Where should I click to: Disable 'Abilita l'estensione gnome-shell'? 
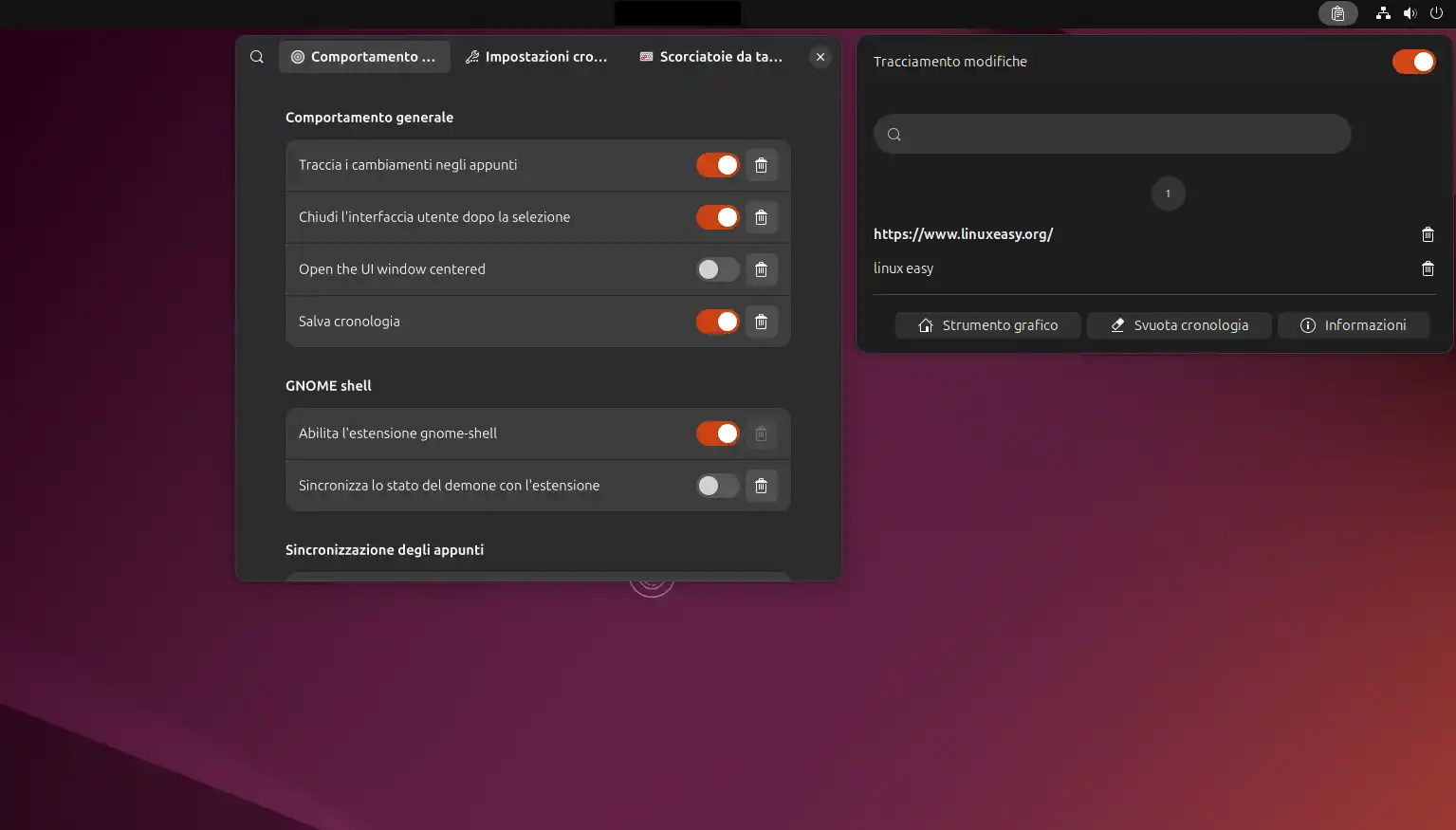tap(717, 433)
